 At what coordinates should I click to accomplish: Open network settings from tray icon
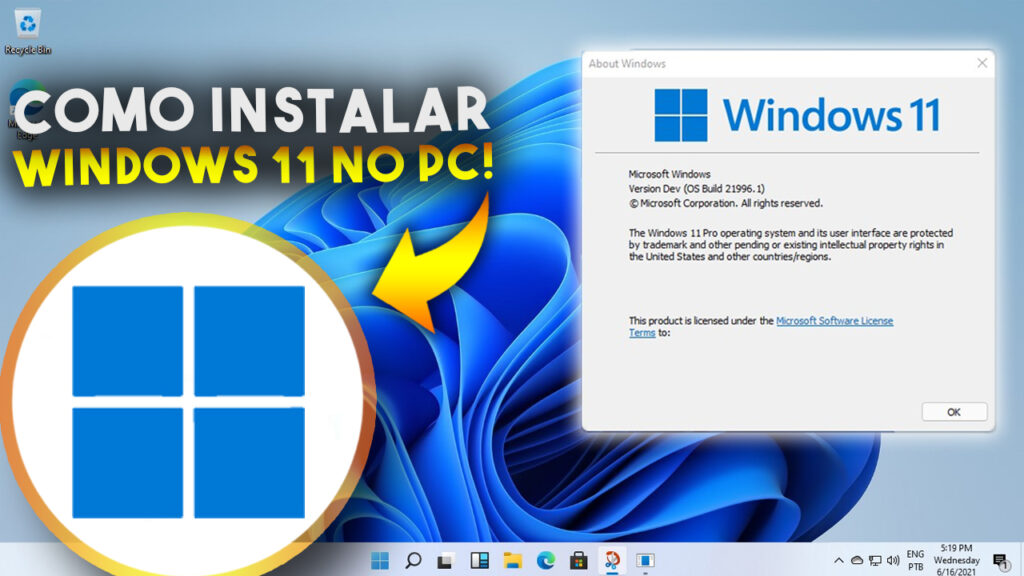pyautogui.click(x=875, y=561)
